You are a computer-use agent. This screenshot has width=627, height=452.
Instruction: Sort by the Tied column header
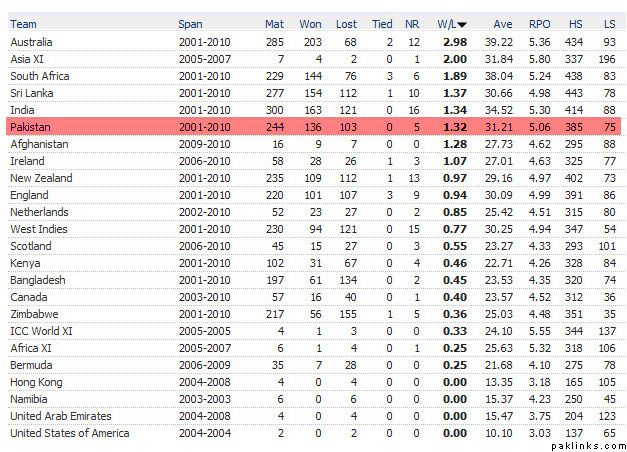(382, 24)
